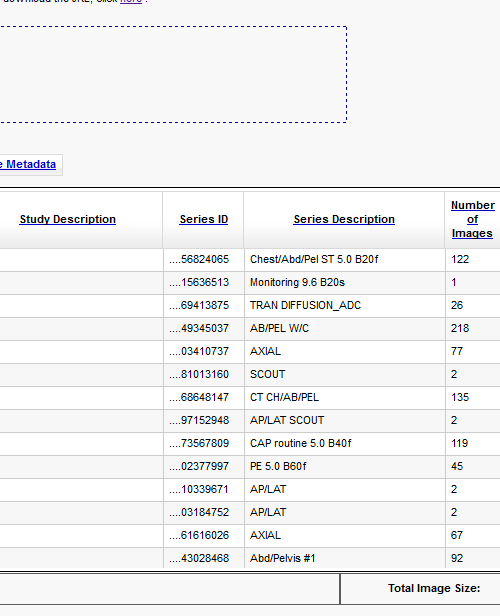Select series row ....56824065
This screenshot has width=500, height=616.
pos(250,259)
